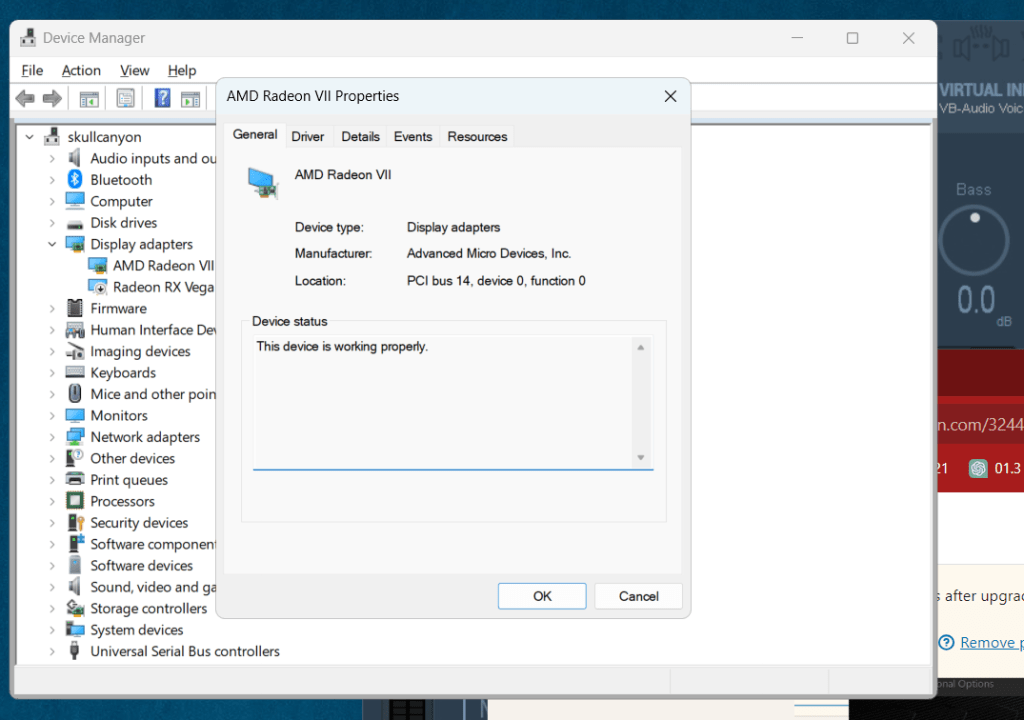Screen dimensions: 1024x720
Task: Open the View menu
Action: 135,71
